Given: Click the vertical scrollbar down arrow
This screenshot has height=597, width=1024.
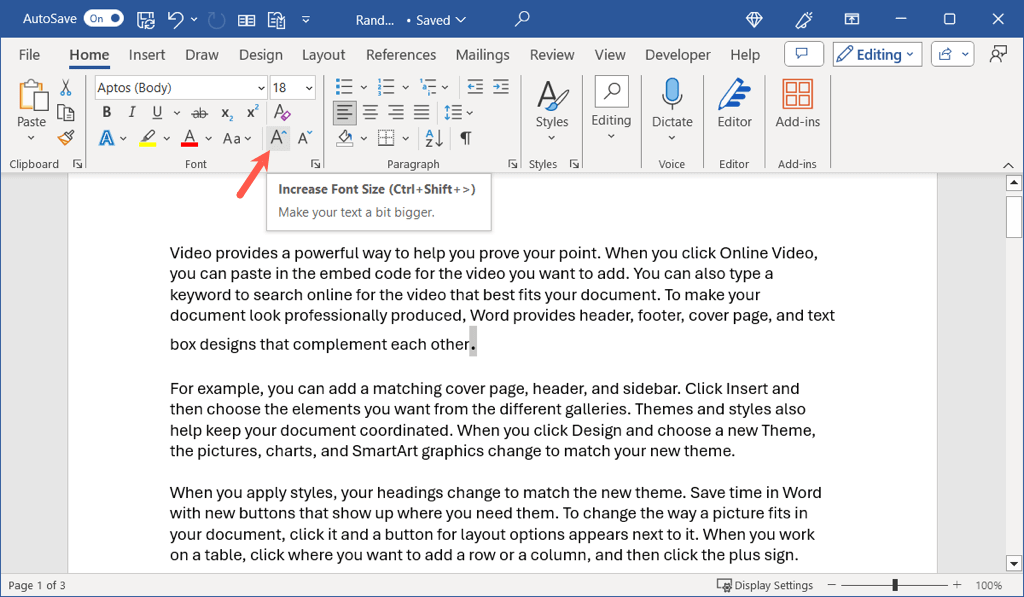Looking at the screenshot, I should pos(1013,563).
